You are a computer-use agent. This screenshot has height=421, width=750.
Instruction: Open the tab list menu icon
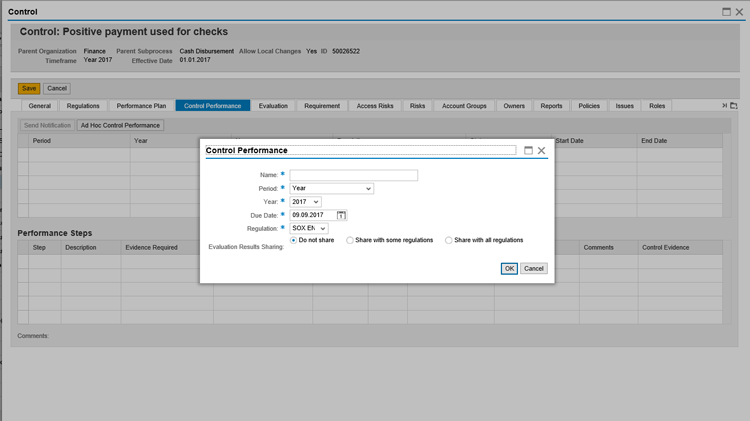(733, 106)
